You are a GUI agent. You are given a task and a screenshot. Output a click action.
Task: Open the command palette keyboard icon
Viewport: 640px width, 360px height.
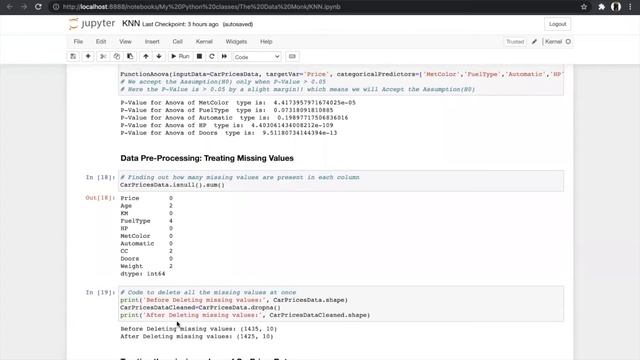click(292, 57)
